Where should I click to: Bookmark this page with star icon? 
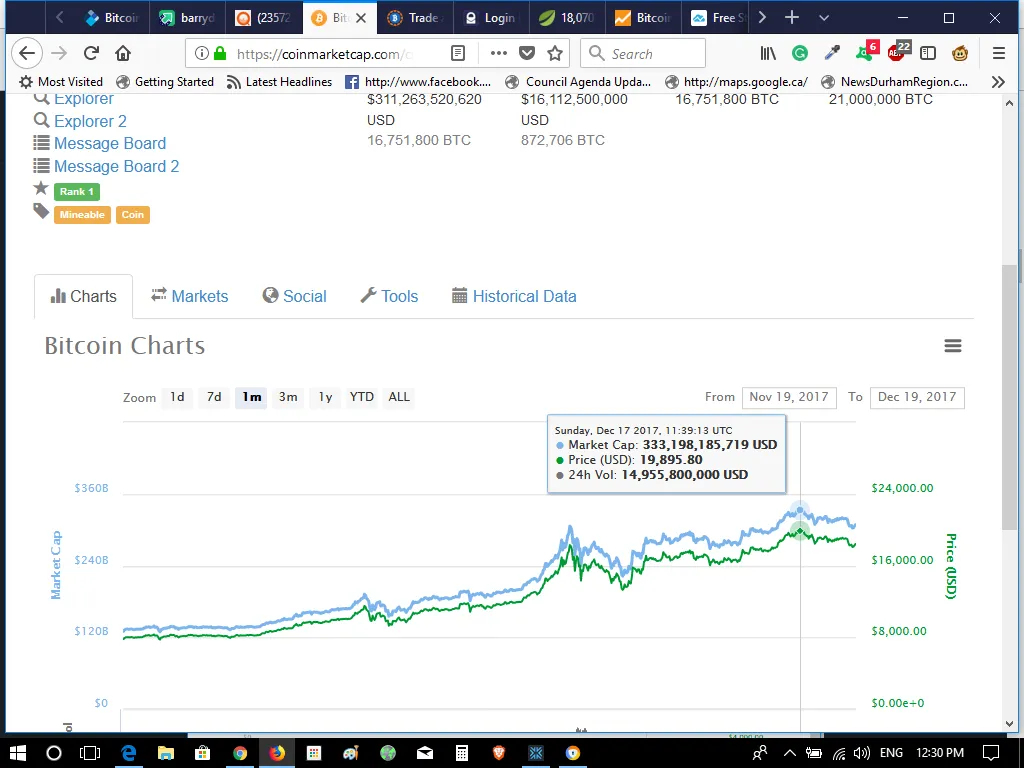(x=555, y=54)
